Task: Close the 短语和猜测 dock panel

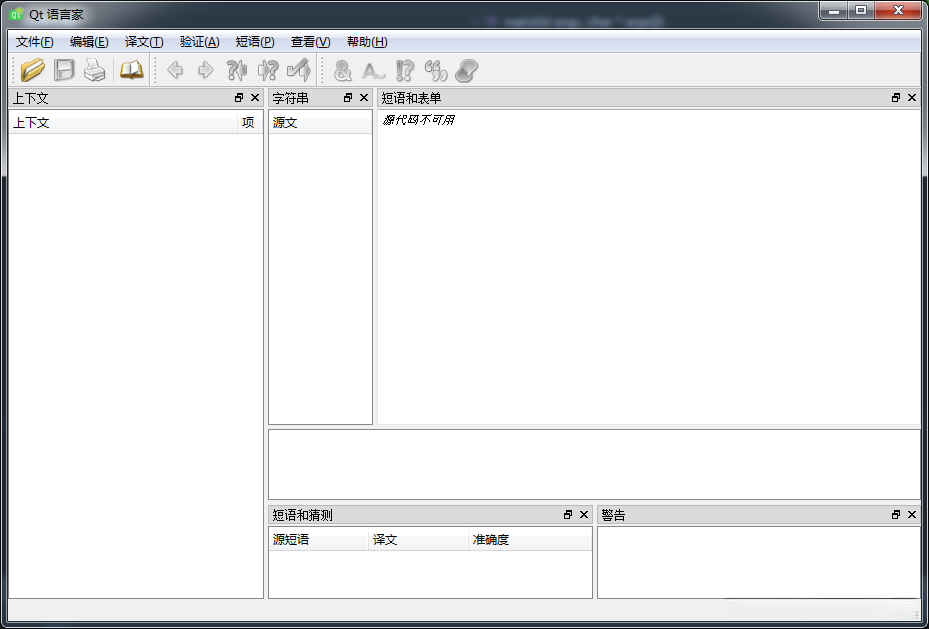Action: 584,515
